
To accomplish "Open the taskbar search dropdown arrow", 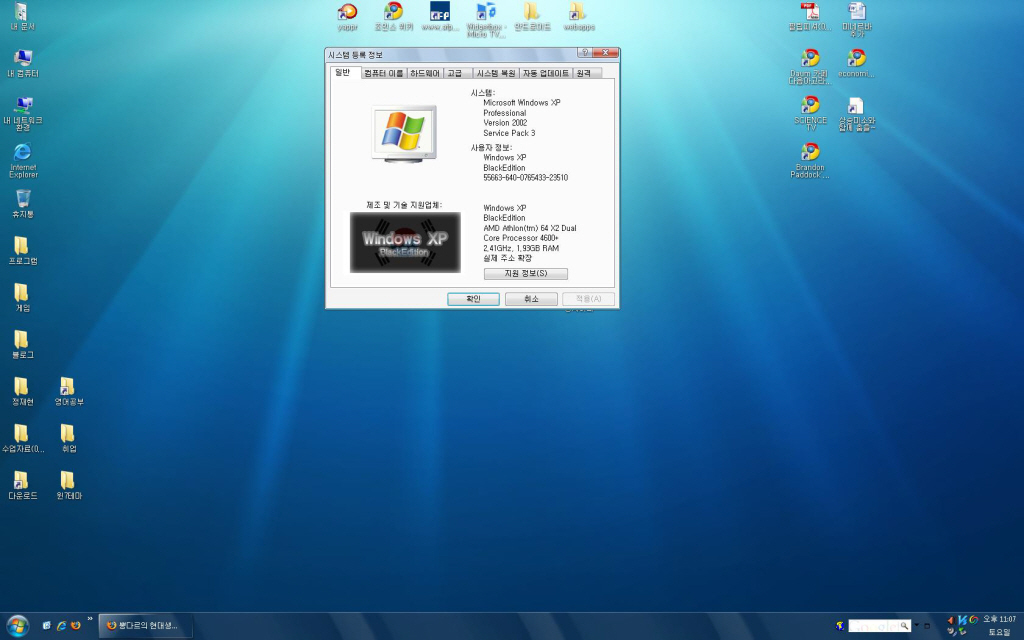I will coord(916,626).
